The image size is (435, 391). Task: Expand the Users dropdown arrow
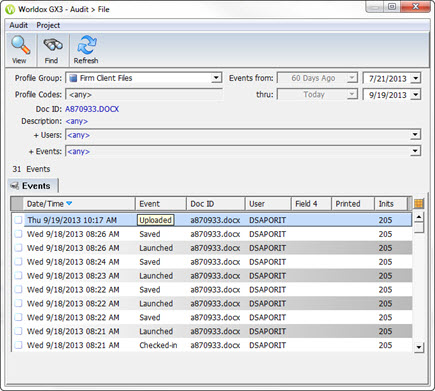(x=415, y=135)
